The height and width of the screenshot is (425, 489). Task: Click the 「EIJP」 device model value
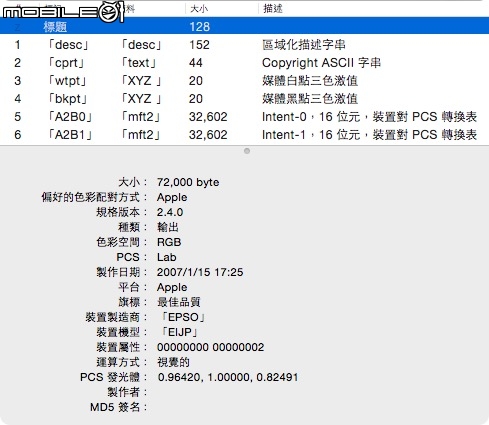180,332
